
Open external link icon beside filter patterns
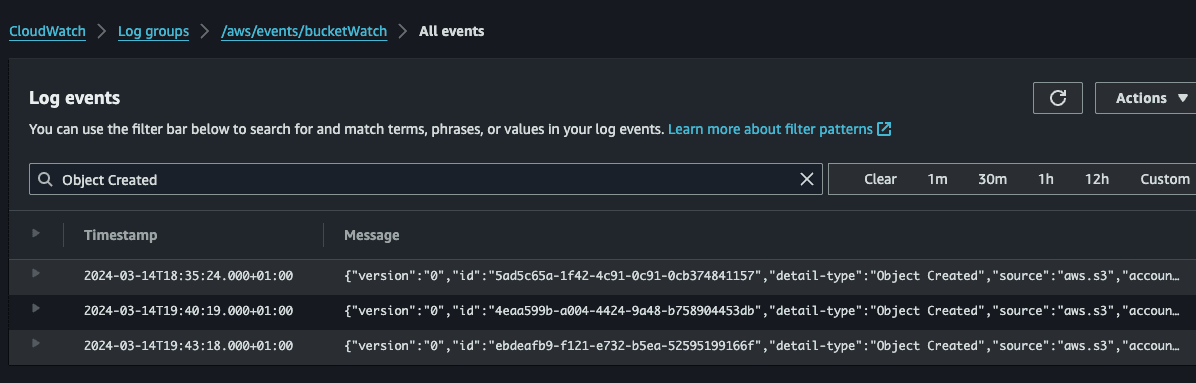point(884,129)
